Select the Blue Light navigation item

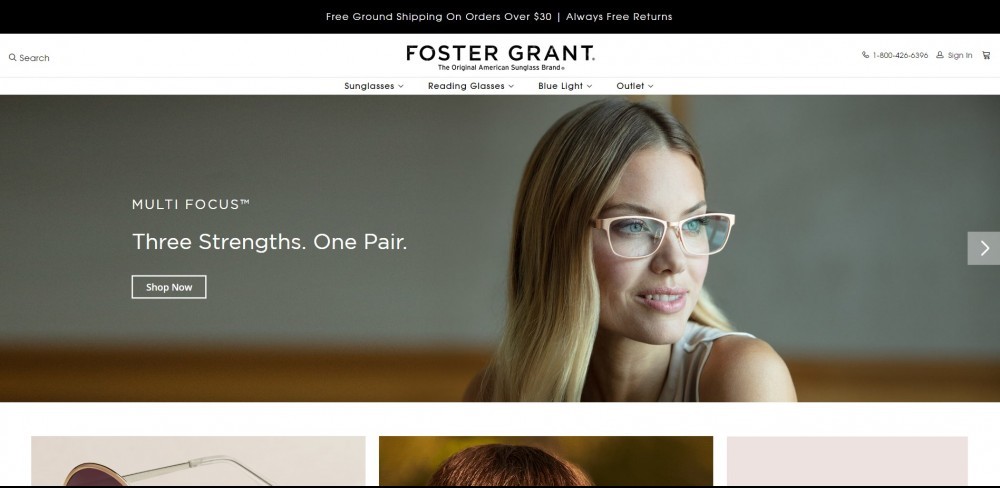pyautogui.click(x=561, y=86)
